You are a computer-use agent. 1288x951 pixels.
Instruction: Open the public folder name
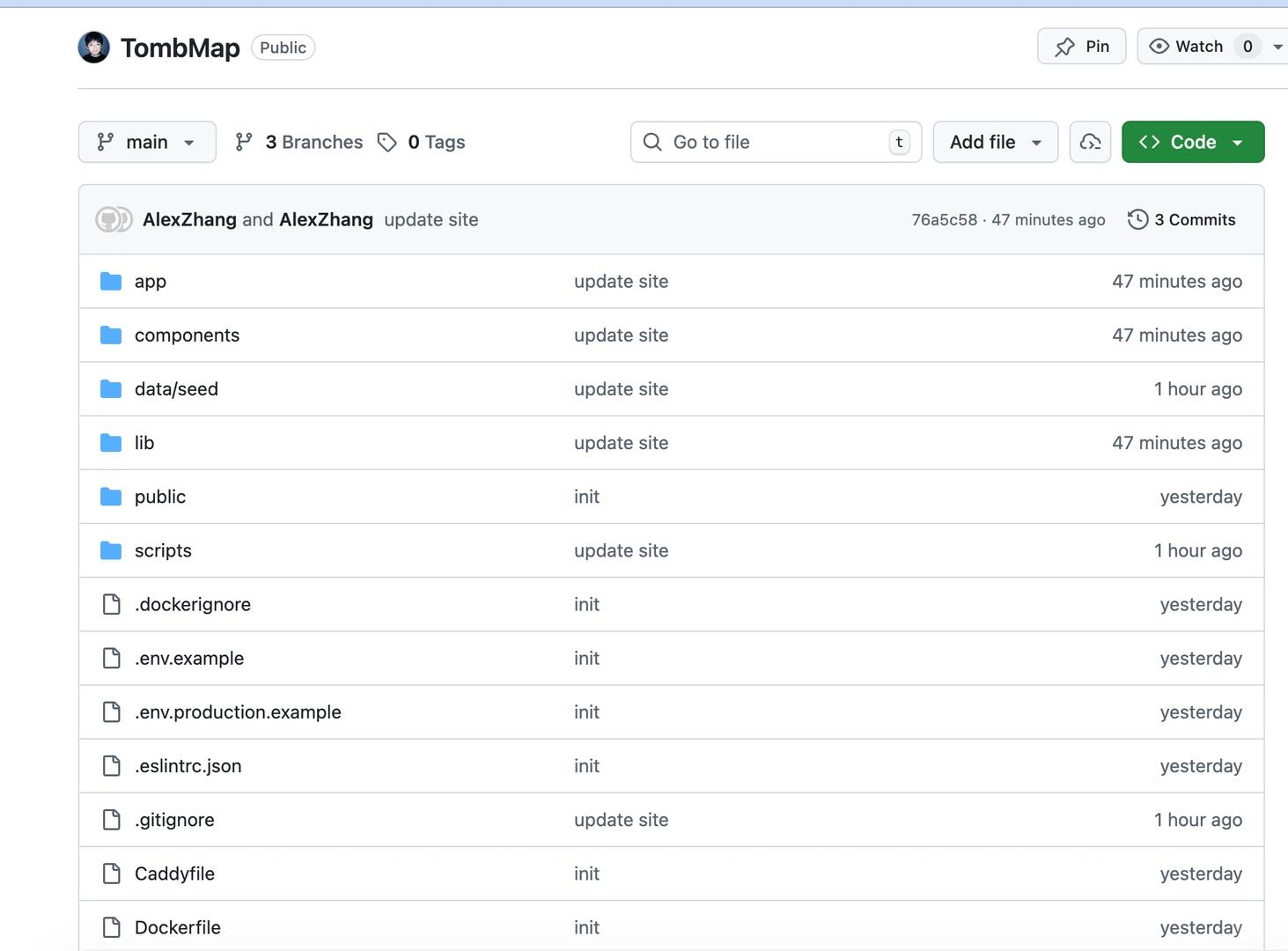160,497
